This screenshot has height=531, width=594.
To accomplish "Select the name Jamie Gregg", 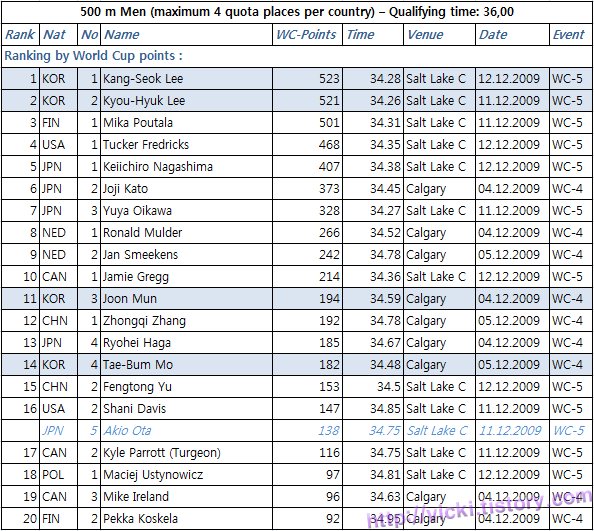I will point(136,276).
